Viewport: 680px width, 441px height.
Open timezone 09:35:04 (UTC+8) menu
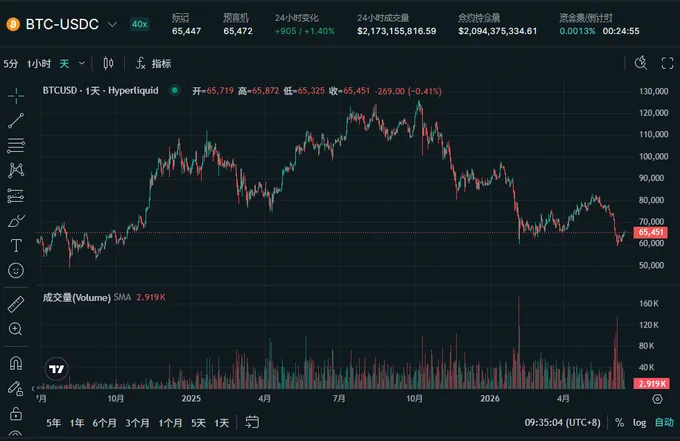562,422
